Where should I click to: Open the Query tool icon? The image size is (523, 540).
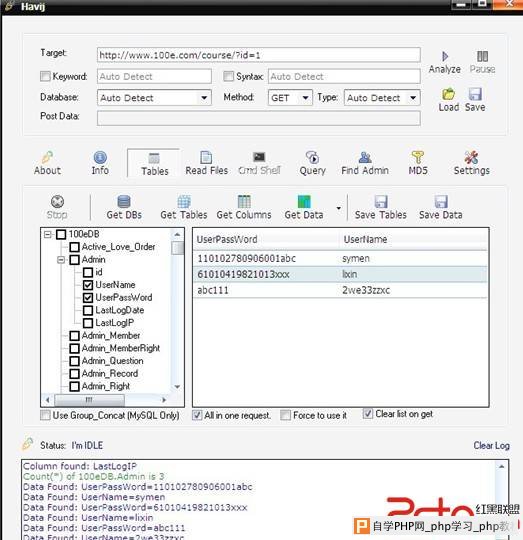[x=312, y=158]
